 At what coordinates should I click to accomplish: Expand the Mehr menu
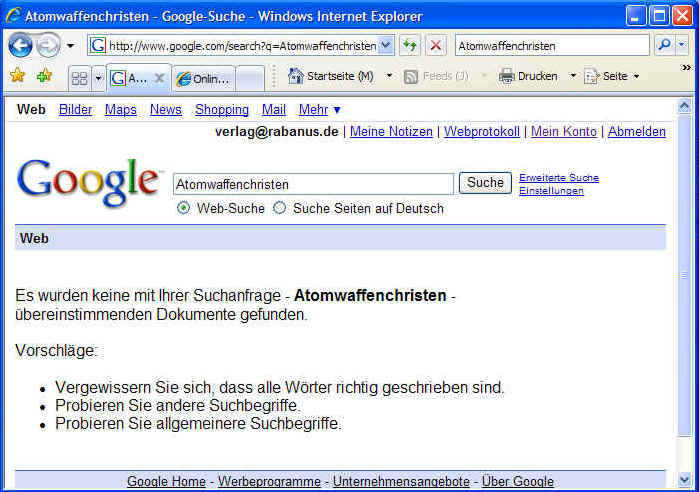(320, 110)
